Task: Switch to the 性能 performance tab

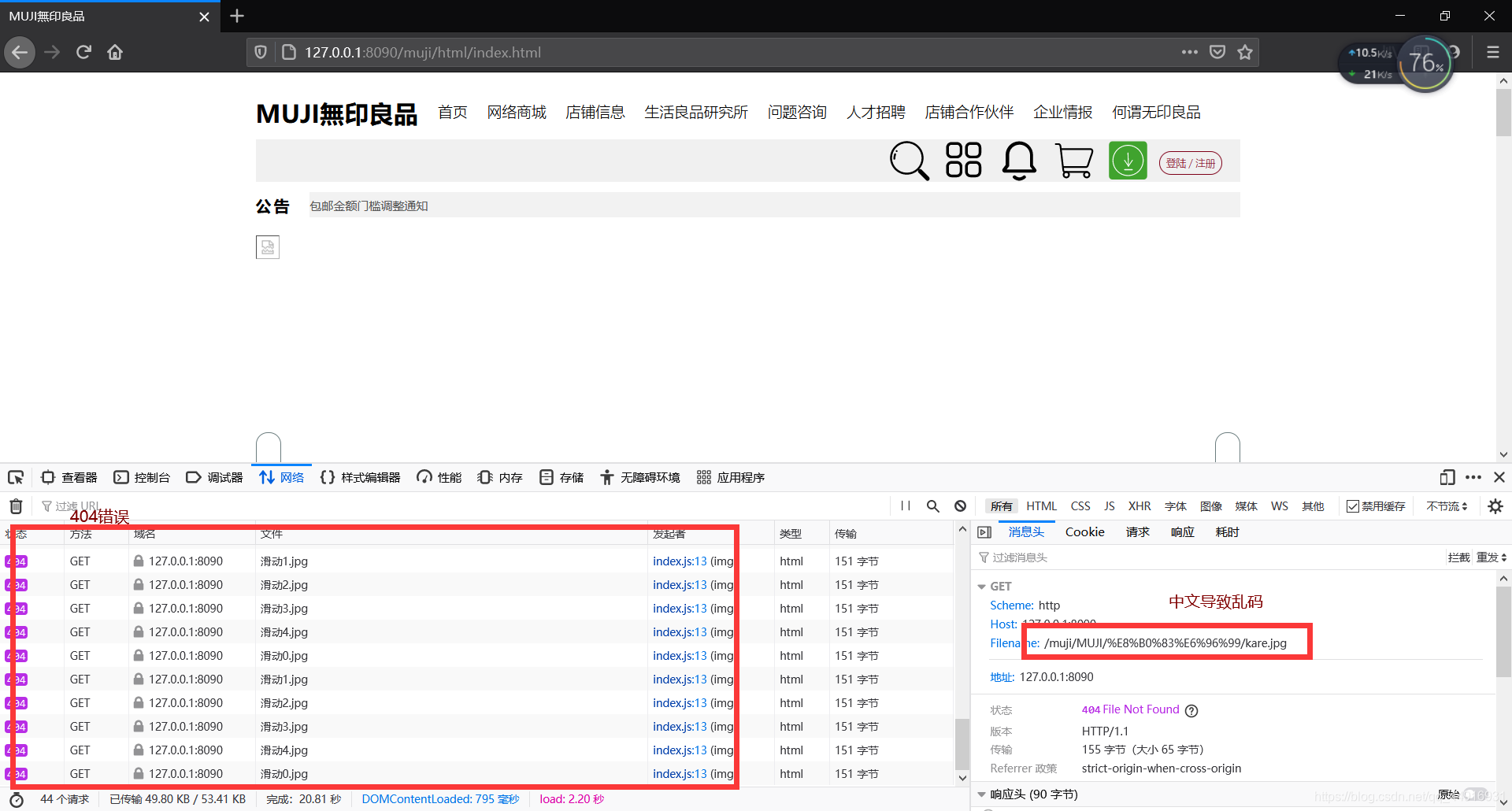Action: [439, 477]
